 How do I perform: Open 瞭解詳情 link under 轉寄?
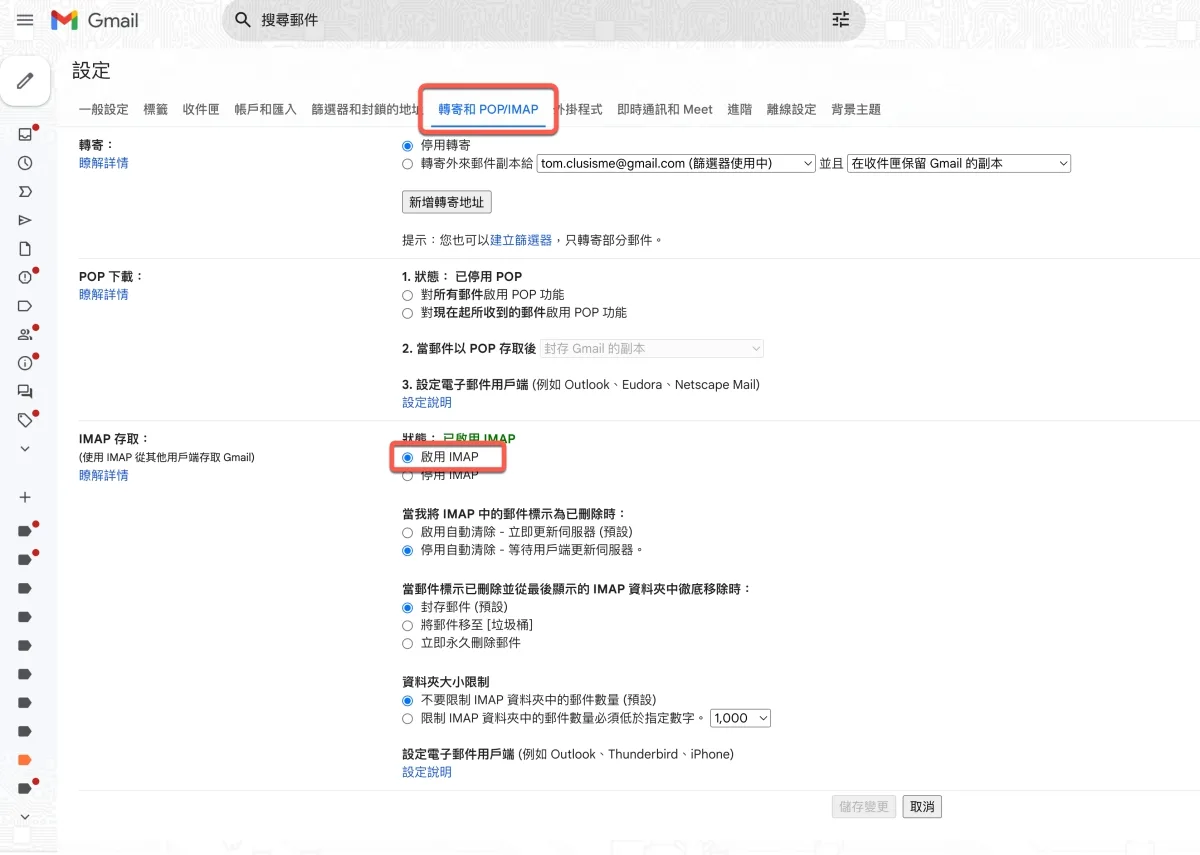[x=104, y=163]
